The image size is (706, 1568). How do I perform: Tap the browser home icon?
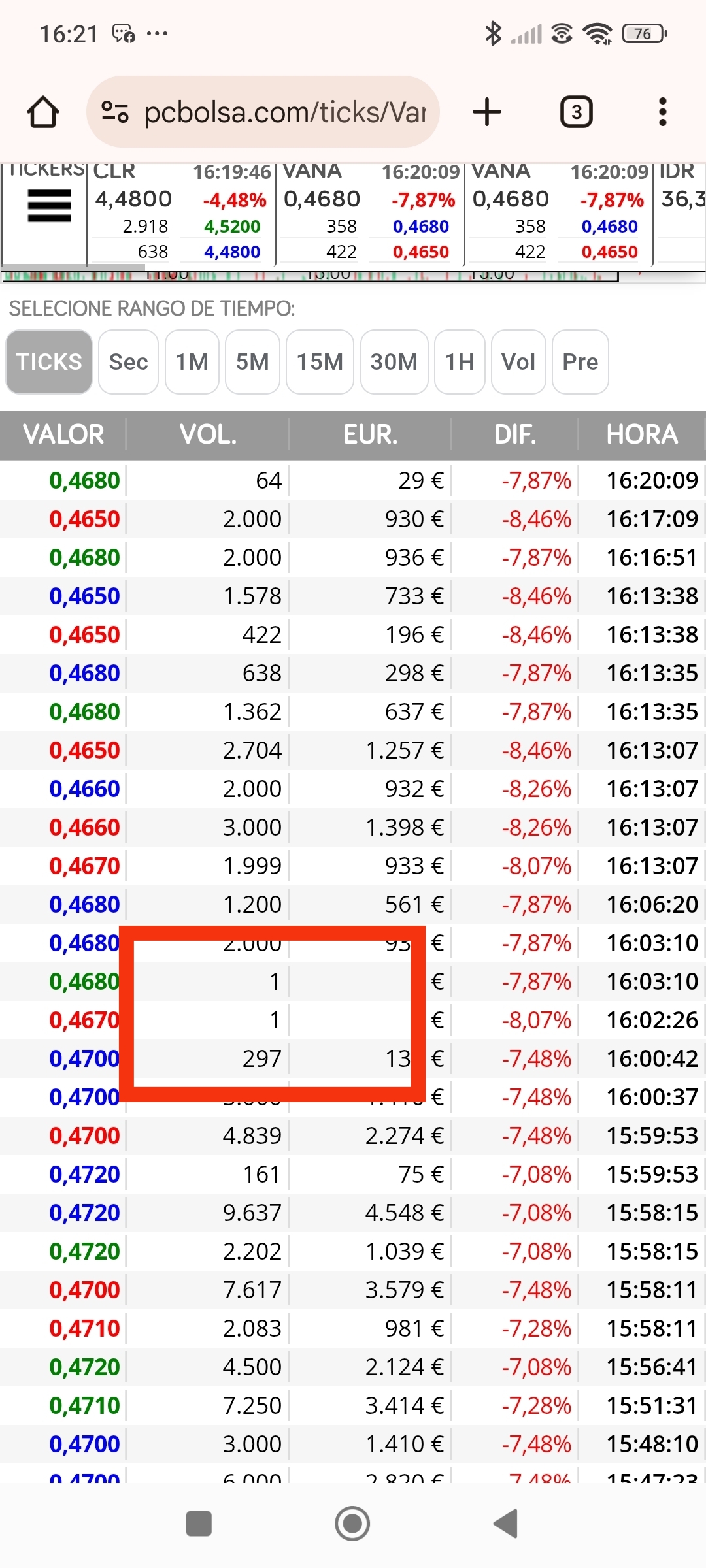(43, 112)
